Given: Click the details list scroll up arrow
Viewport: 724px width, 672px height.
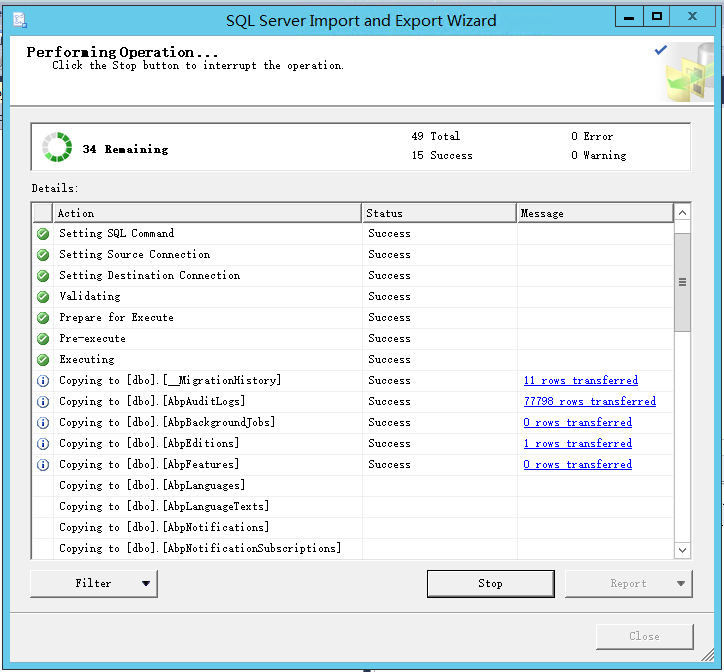Looking at the screenshot, I should point(682,212).
